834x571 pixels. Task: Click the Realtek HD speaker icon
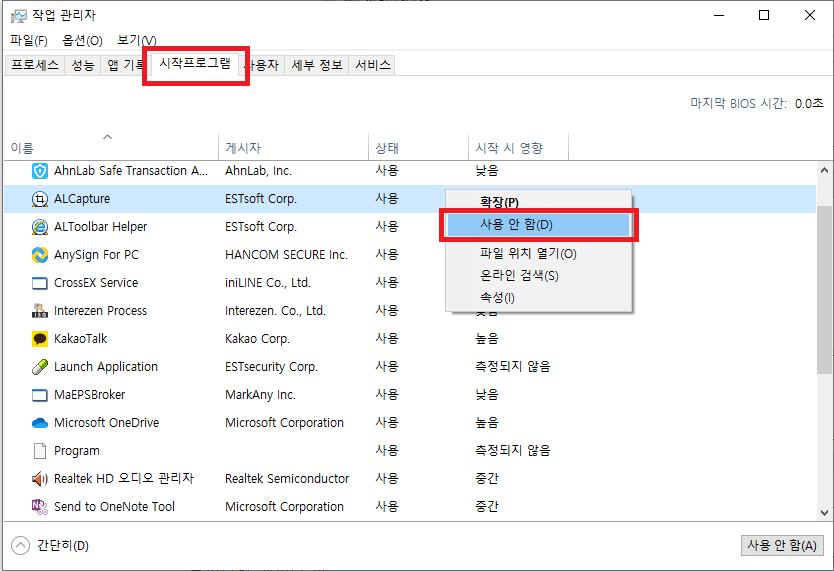point(40,479)
